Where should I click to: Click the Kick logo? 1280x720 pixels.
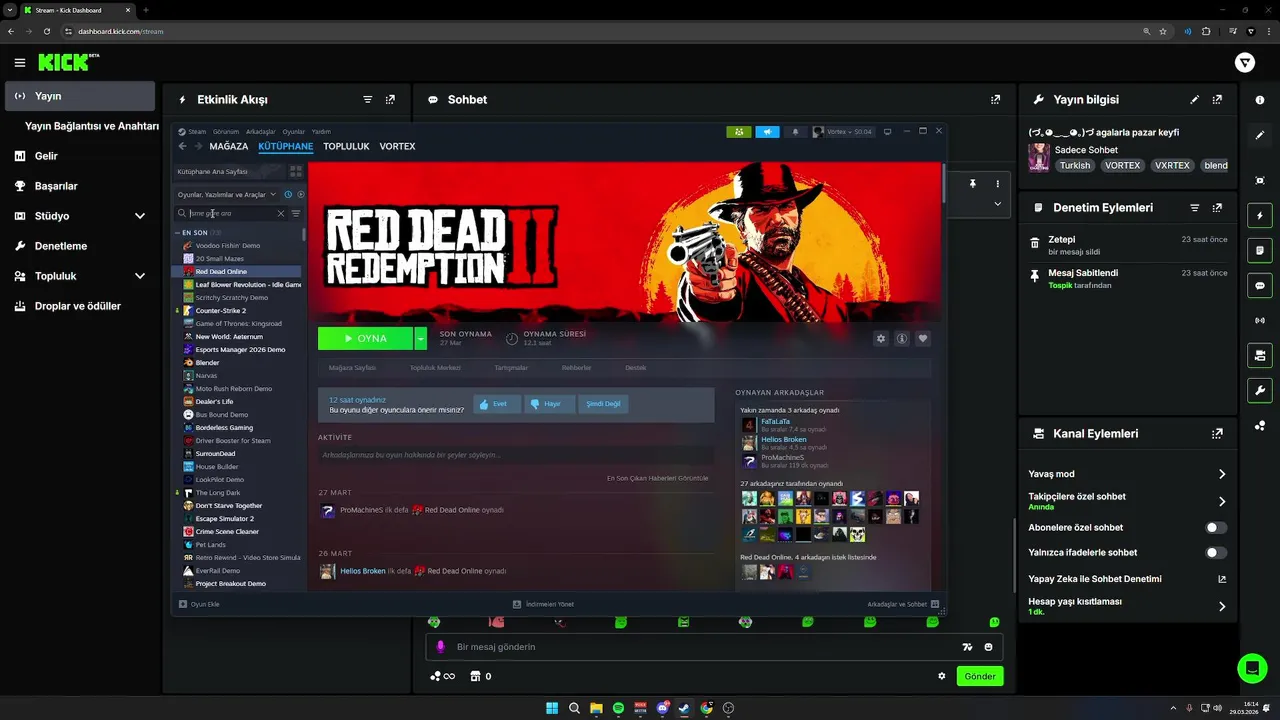point(68,63)
